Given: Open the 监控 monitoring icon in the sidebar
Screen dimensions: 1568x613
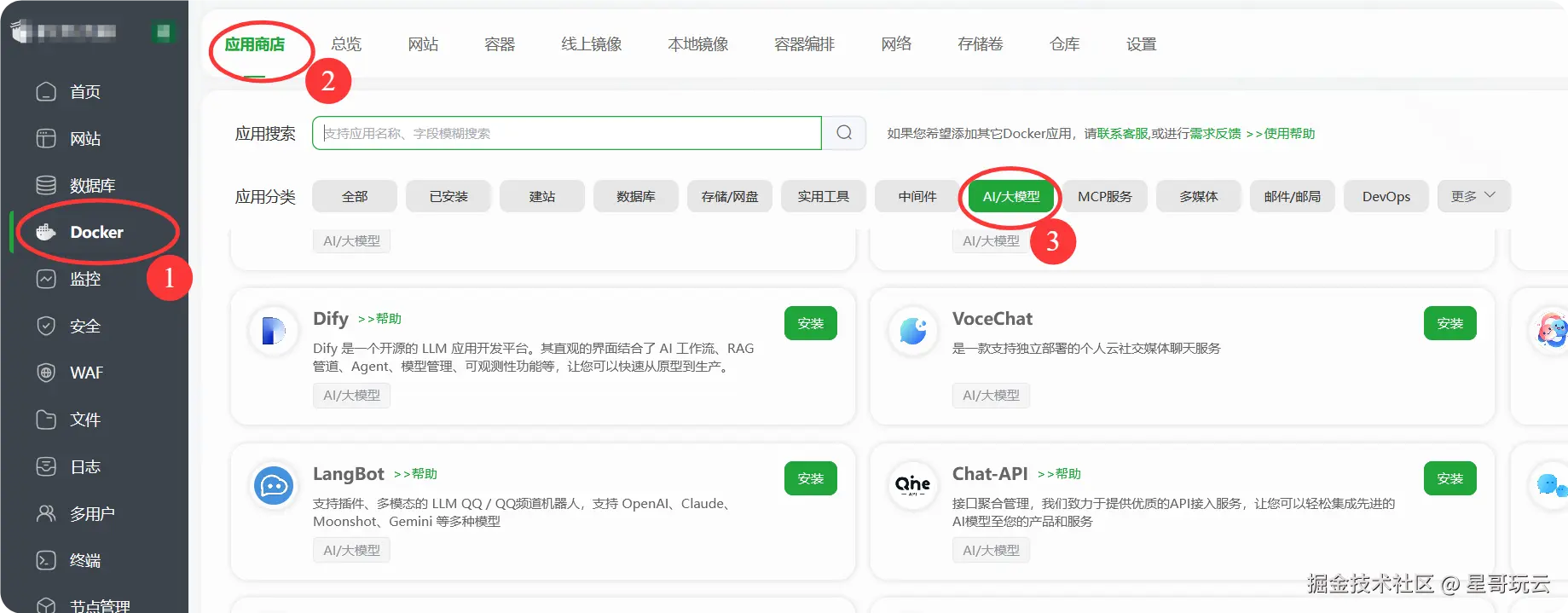Looking at the screenshot, I should (x=46, y=279).
